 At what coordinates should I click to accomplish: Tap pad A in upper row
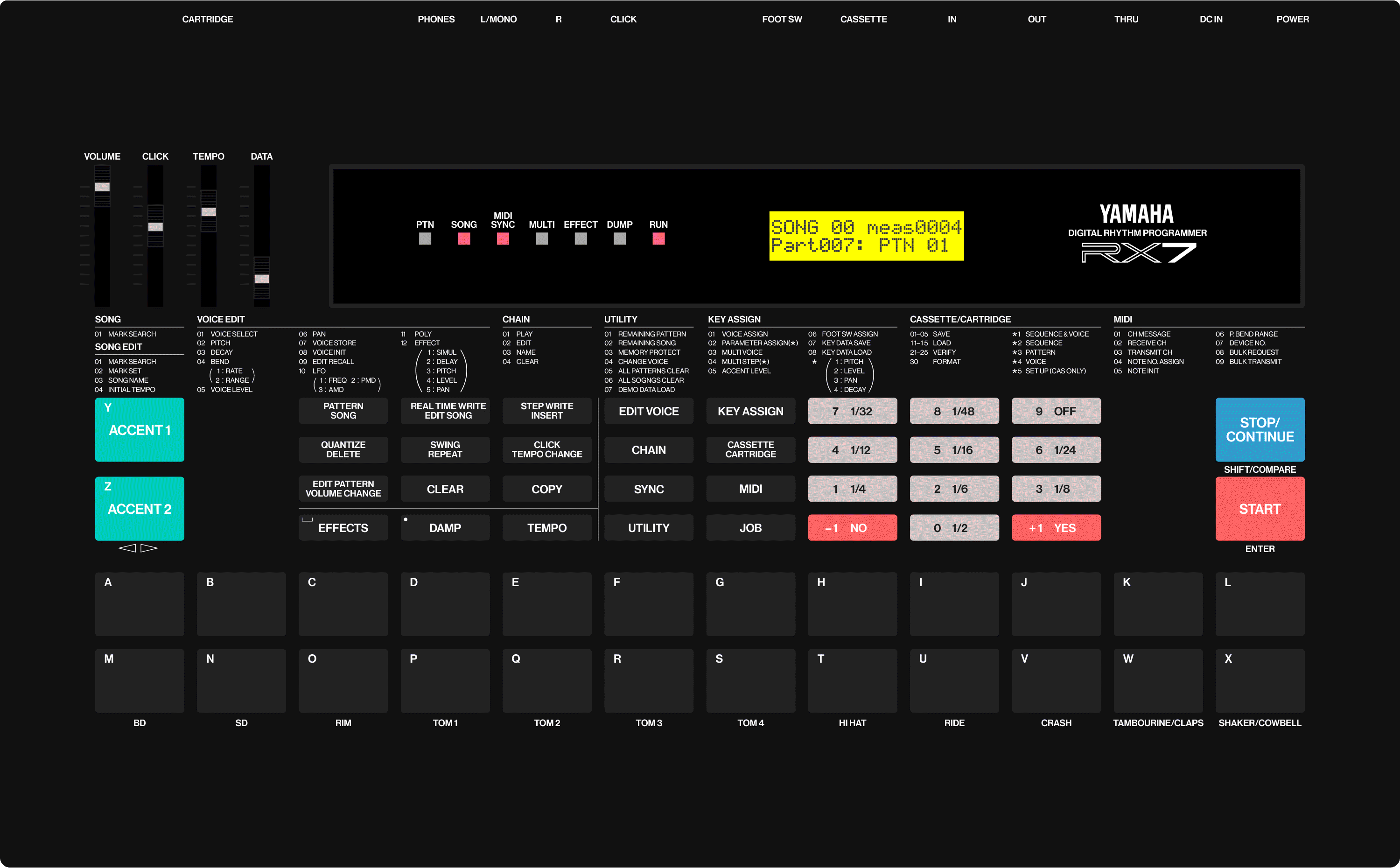(x=140, y=604)
